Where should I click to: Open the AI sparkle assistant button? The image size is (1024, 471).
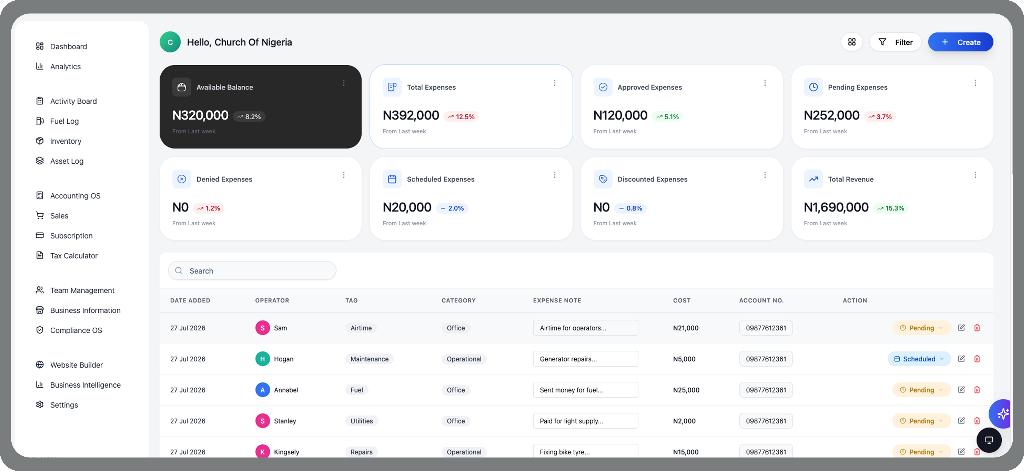pyautogui.click(x=1002, y=414)
